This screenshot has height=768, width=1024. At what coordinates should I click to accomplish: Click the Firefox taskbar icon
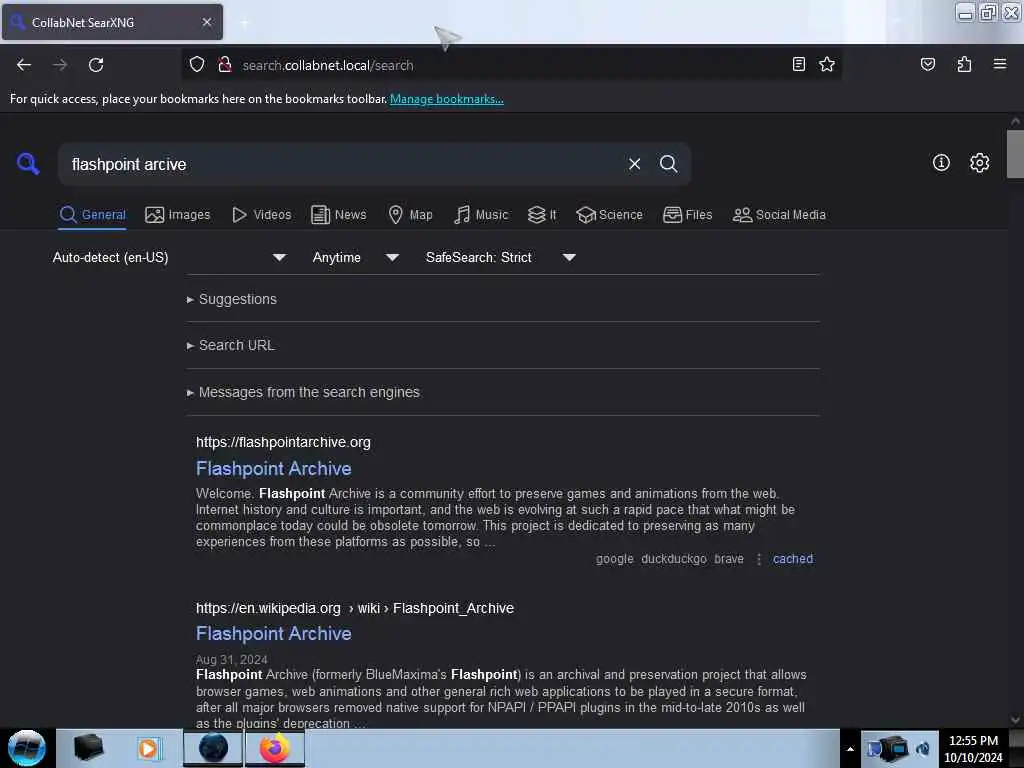[274, 748]
